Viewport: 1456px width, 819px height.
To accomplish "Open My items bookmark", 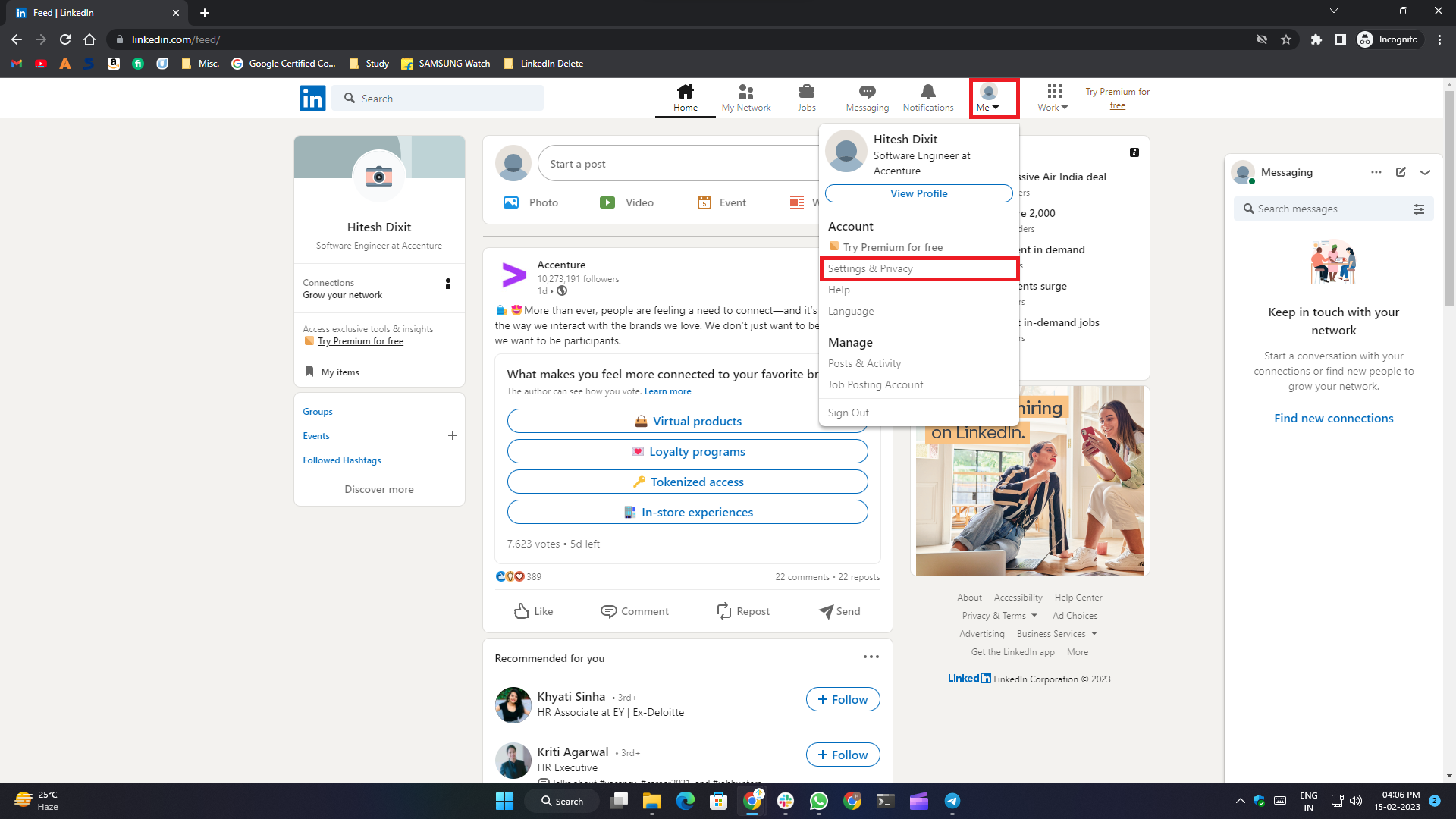I will pos(332,372).
